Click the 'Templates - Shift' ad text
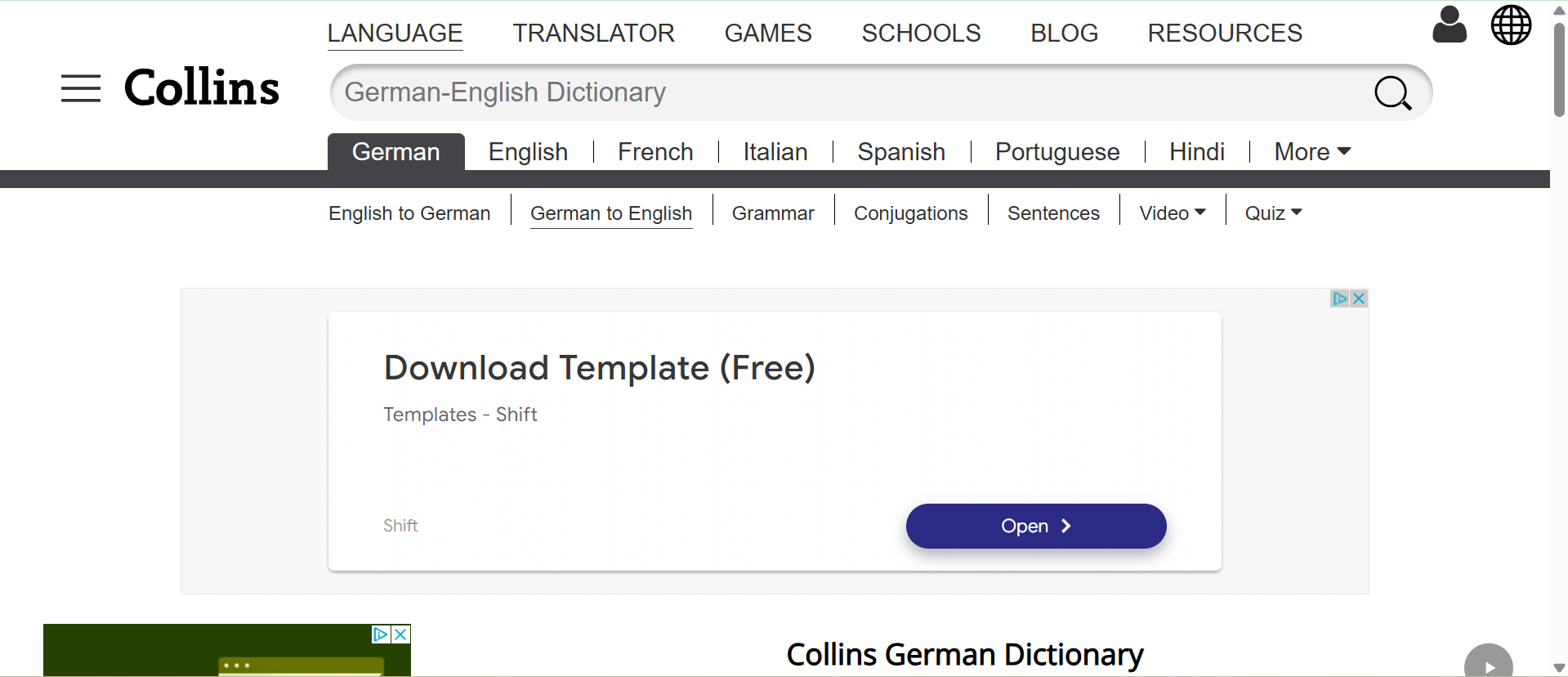Viewport: 1568px width, 677px height. pyautogui.click(x=460, y=415)
